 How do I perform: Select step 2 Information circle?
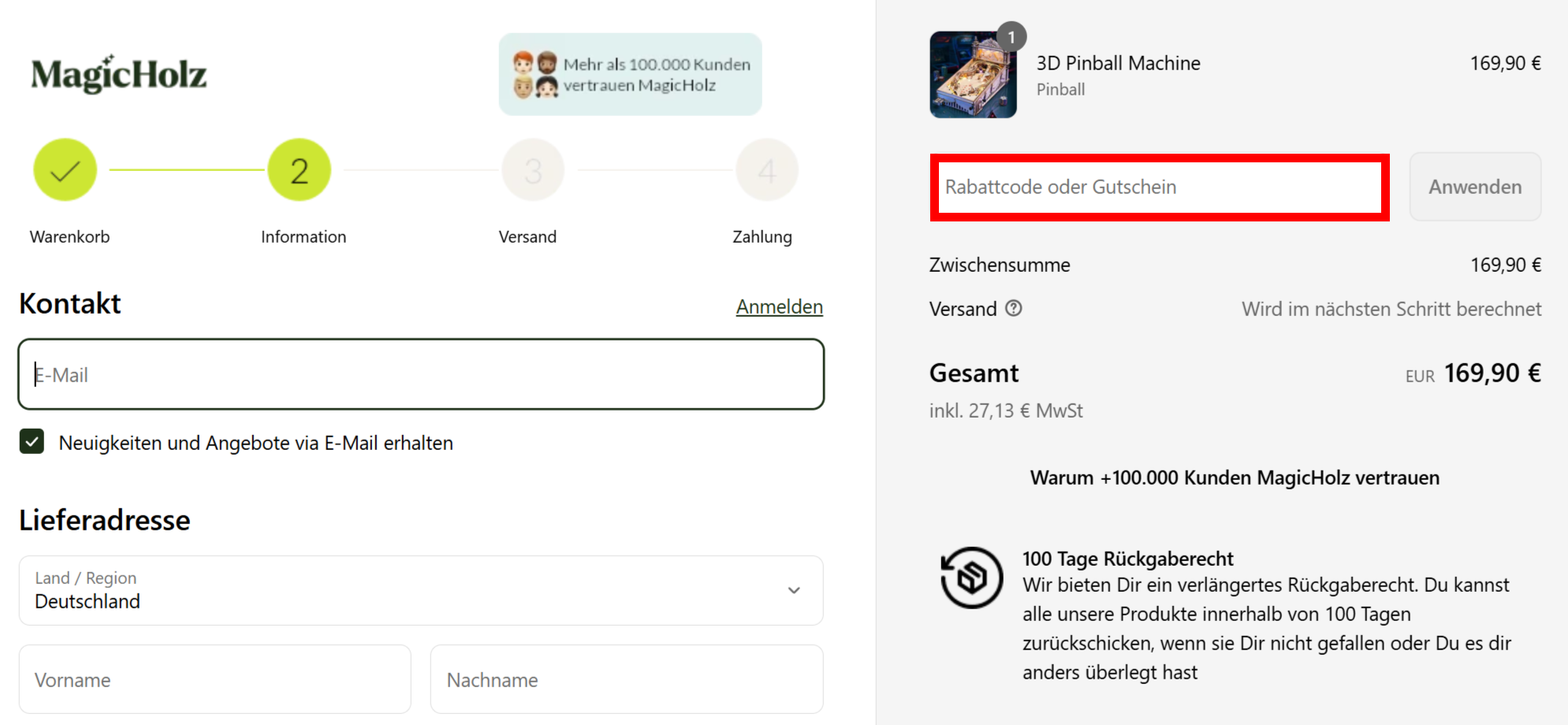tap(300, 170)
